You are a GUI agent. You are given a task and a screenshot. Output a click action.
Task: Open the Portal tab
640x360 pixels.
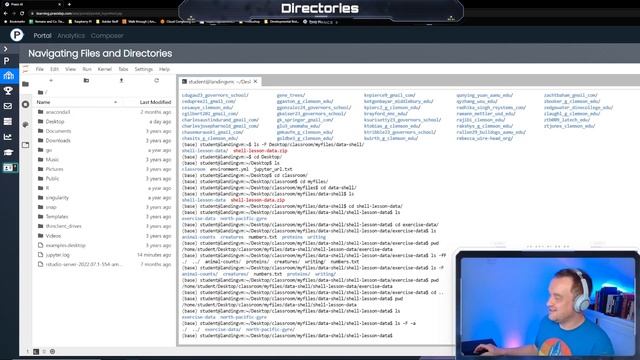[42, 36]
